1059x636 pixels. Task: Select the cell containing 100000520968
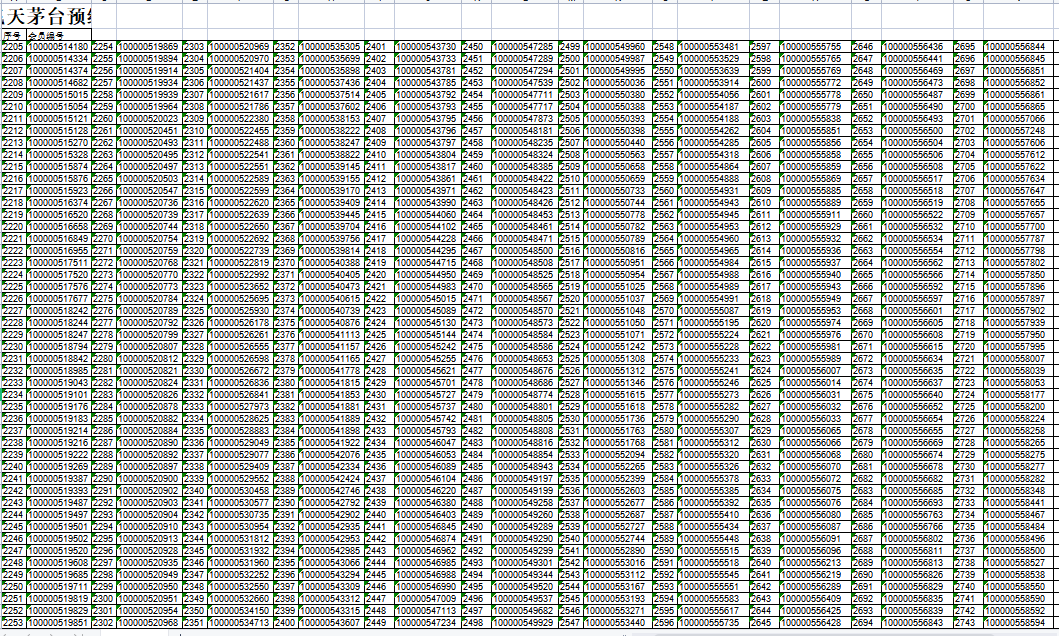pyautogui.click(x=149, y=622)
